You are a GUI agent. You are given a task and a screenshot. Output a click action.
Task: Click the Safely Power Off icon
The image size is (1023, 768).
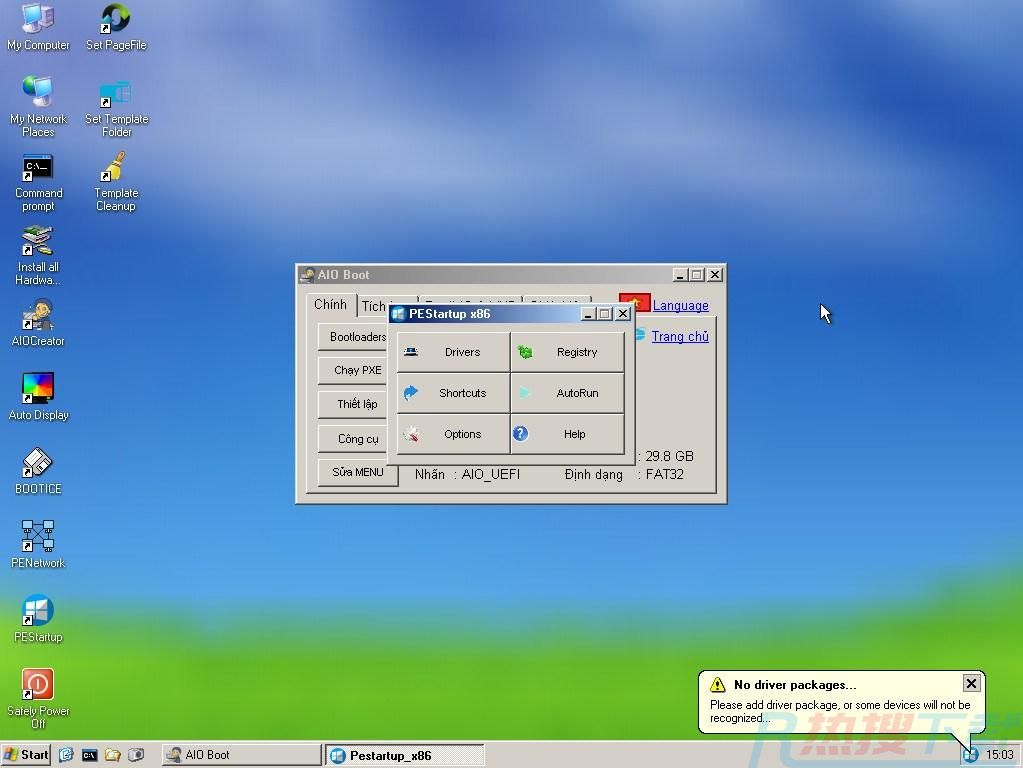[x=38, y=698]
